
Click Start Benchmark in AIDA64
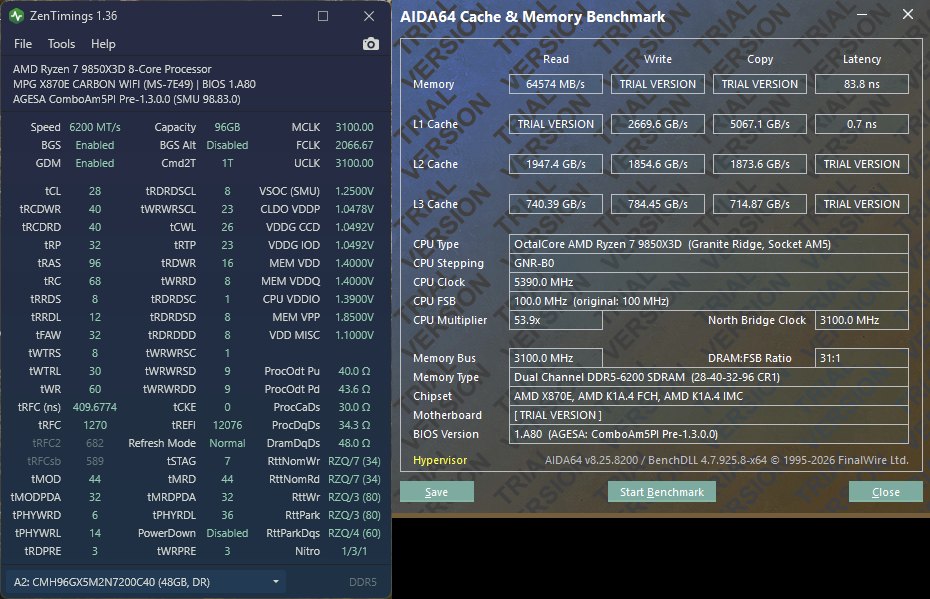click(661, 492)
